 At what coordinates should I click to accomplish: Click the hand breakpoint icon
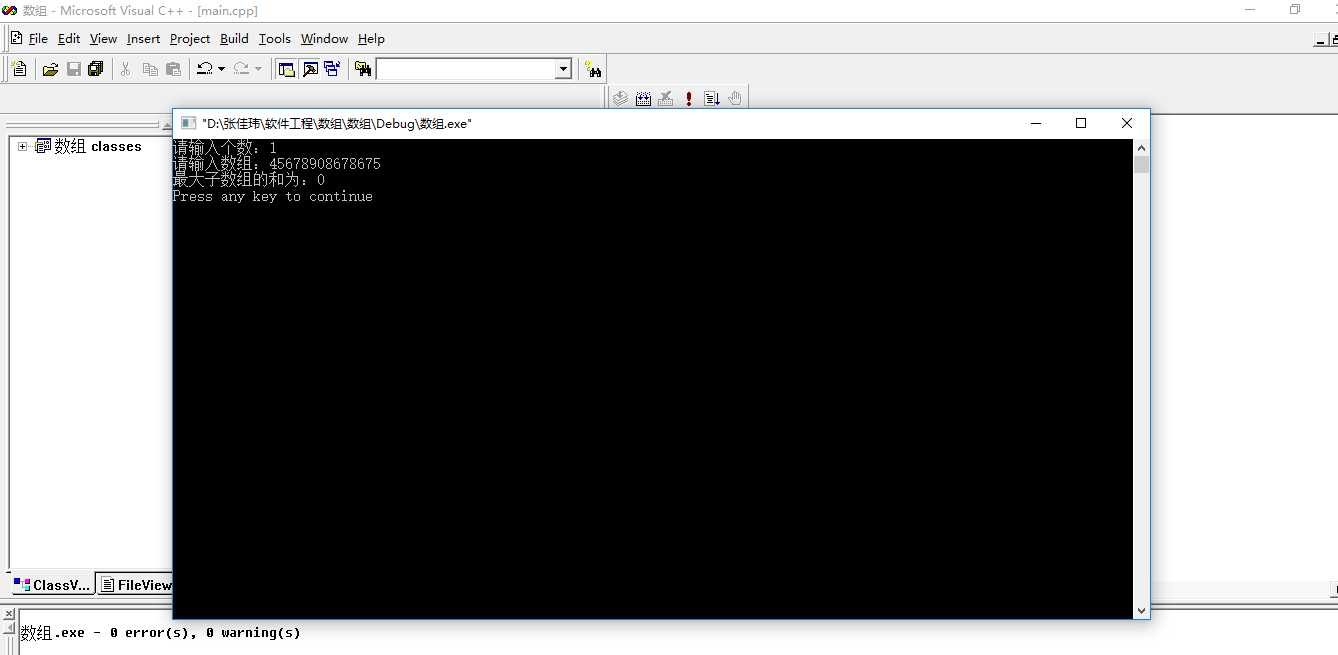(735, 98)
